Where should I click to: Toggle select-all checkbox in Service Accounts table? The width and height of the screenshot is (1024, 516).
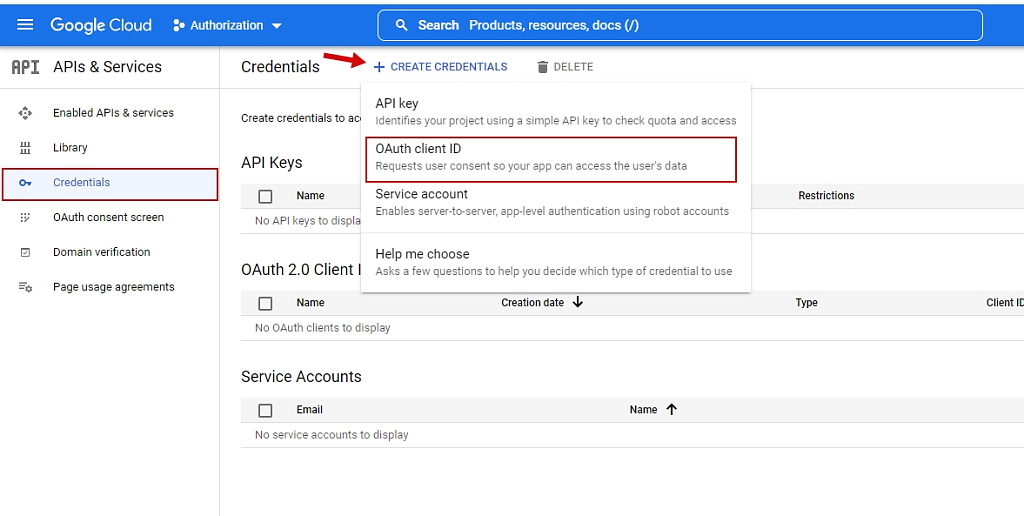click(x=265, y=410)
